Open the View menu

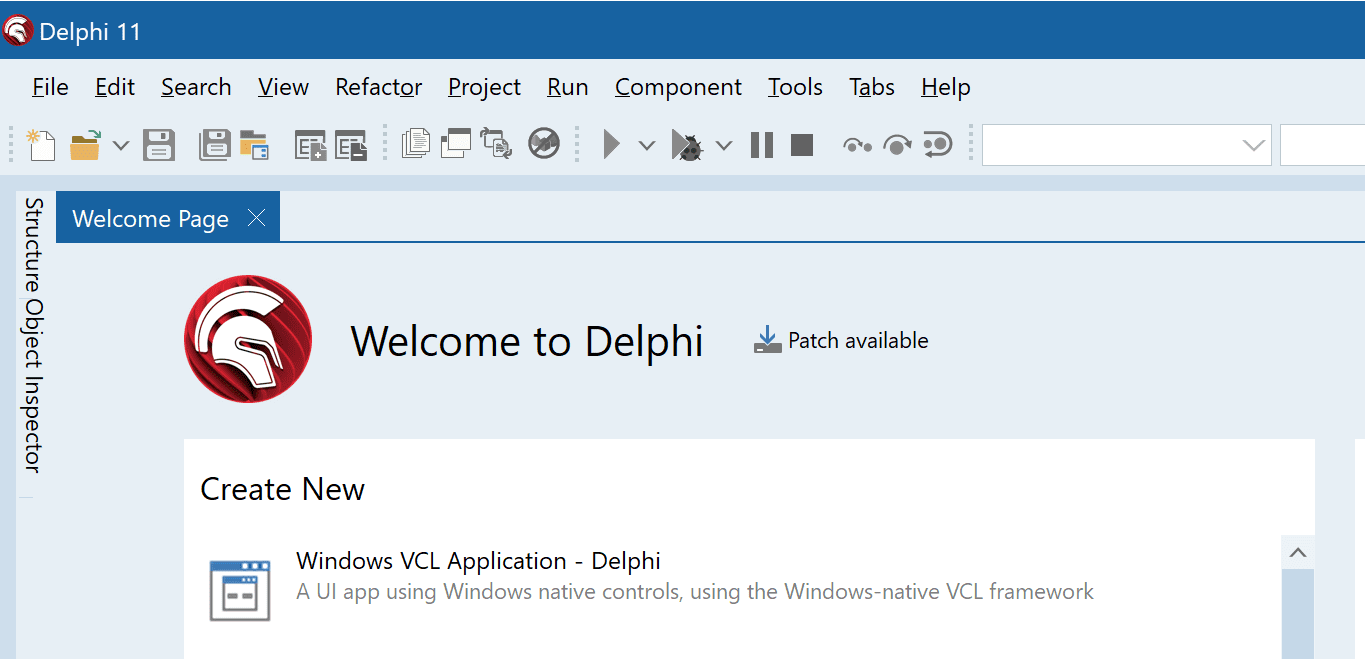283,87
